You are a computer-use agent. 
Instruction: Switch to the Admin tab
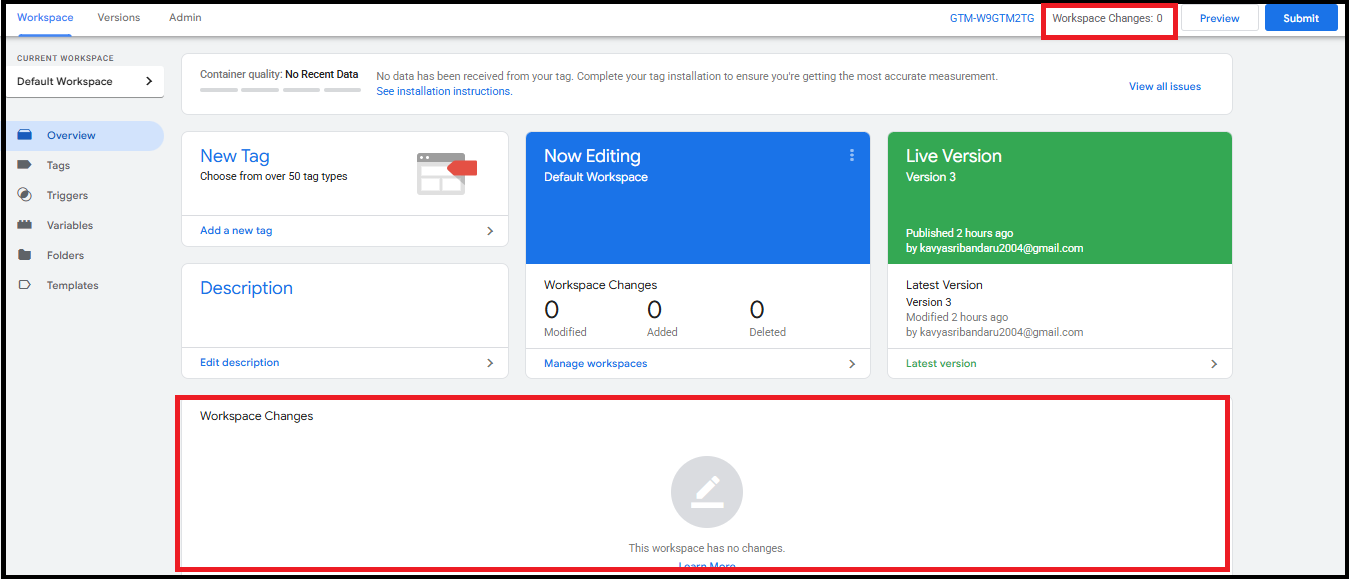185,18
